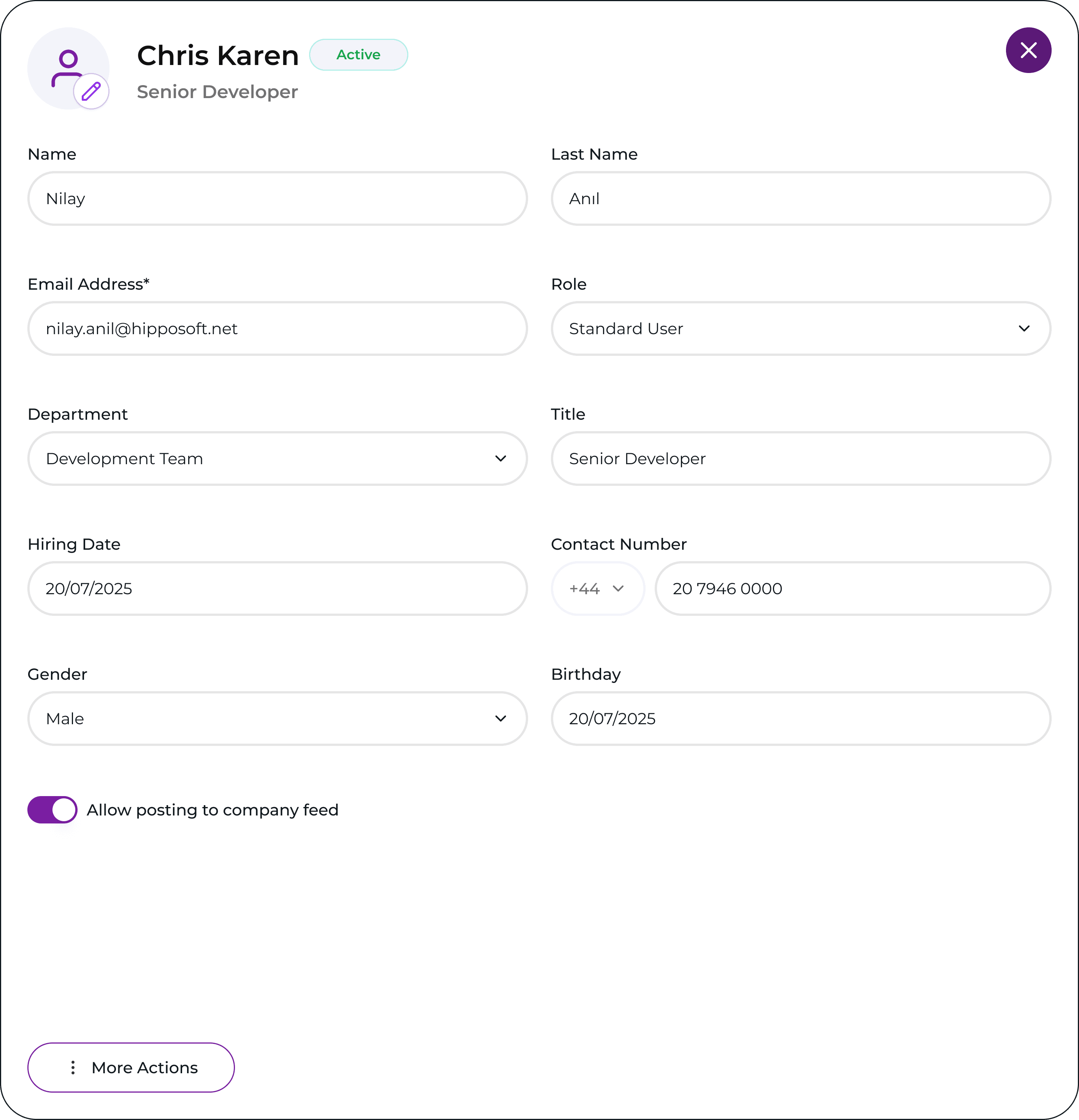Click the Last Name input field
The width and height of the screenshot is (1079, 1120).
pyautogui.click(x=800, y=199)
